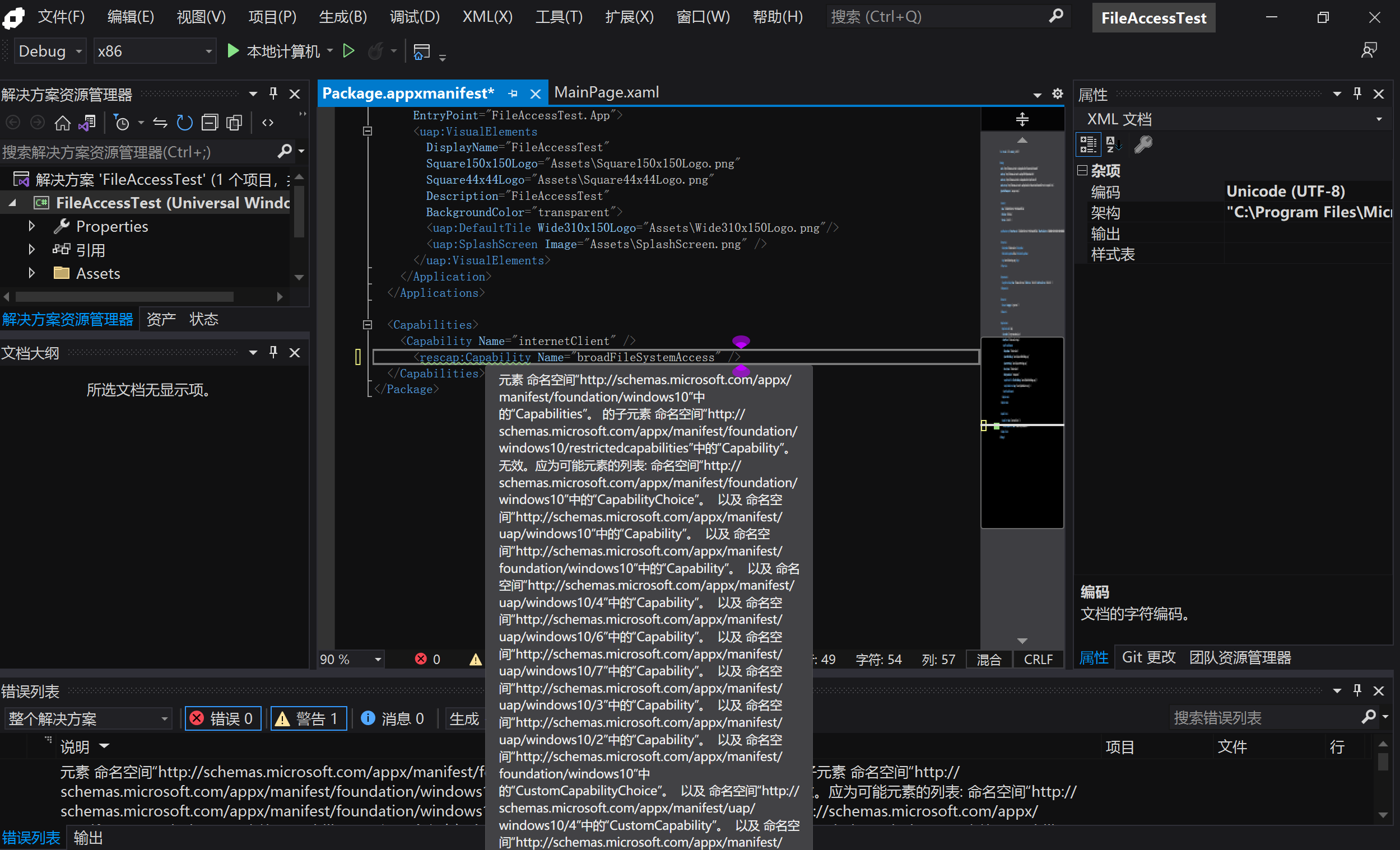Pin the Document Outline panel
This screenshot has height=850, width=1400.
(273, 353)
